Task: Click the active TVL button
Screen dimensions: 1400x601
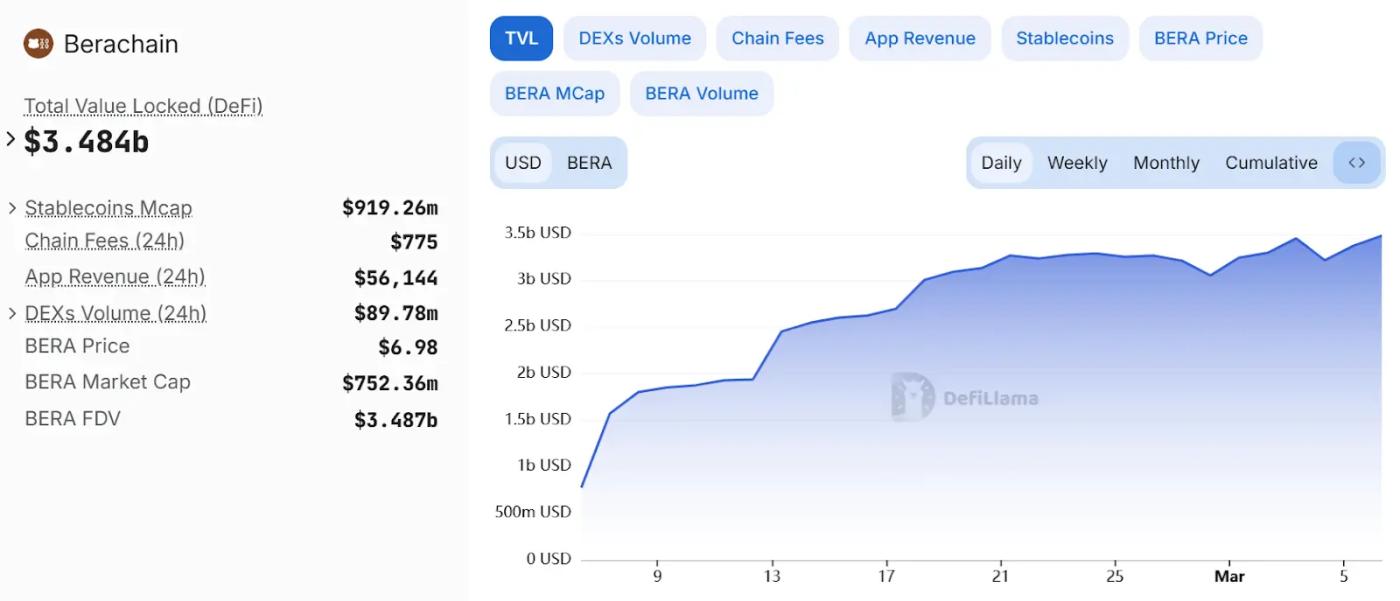Action: (521, 38)
